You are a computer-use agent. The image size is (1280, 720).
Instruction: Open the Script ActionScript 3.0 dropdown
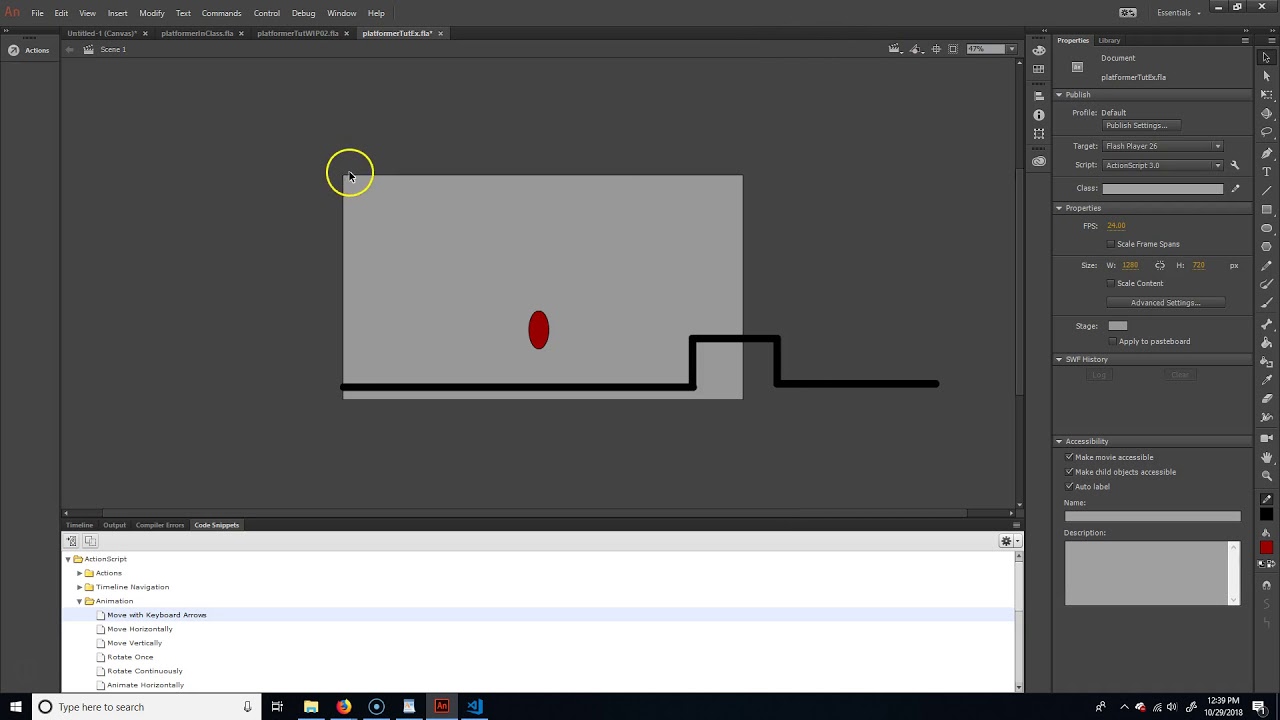point(1162,165)
